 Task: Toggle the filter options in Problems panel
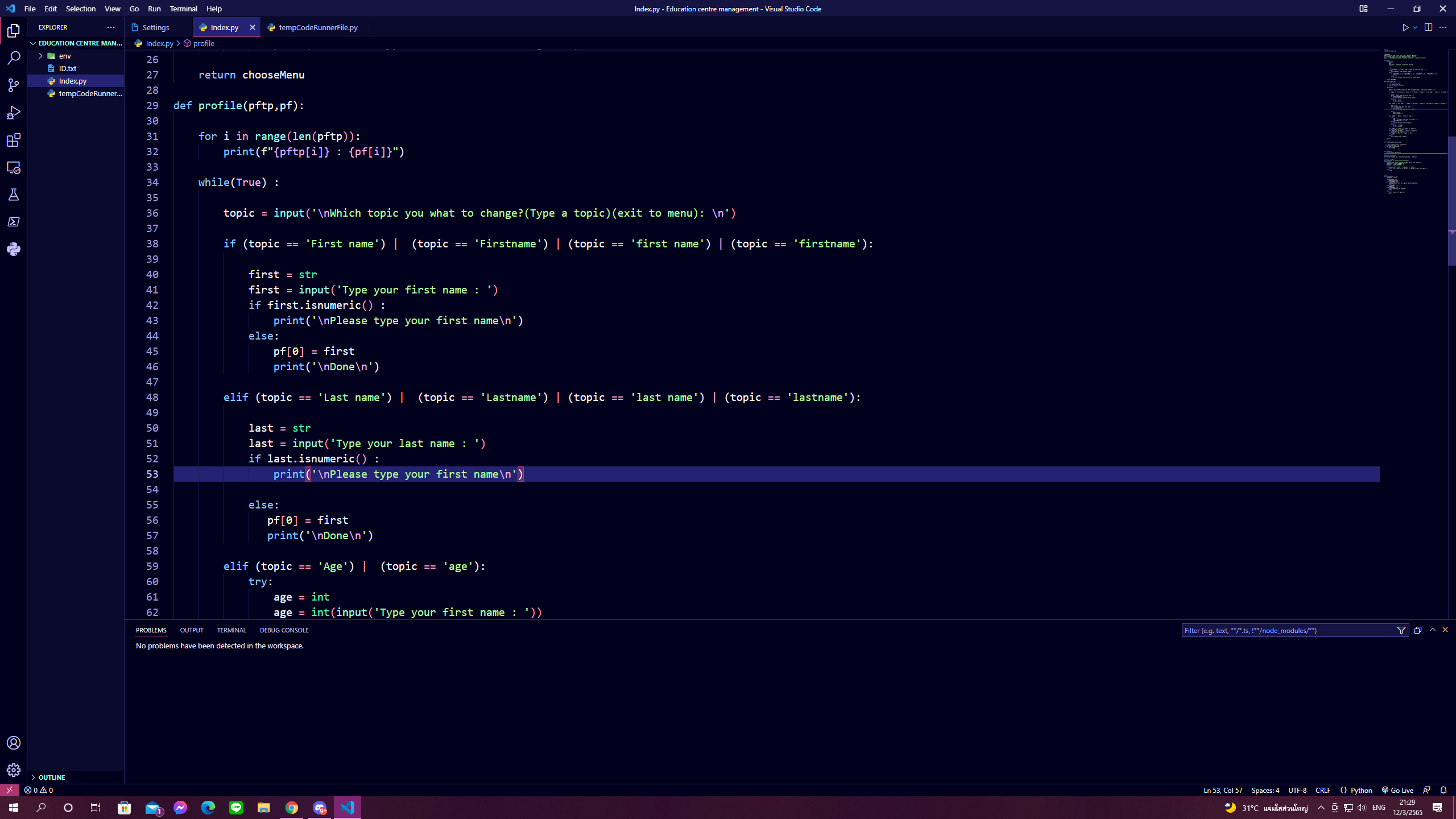[x=1401, y=630]
